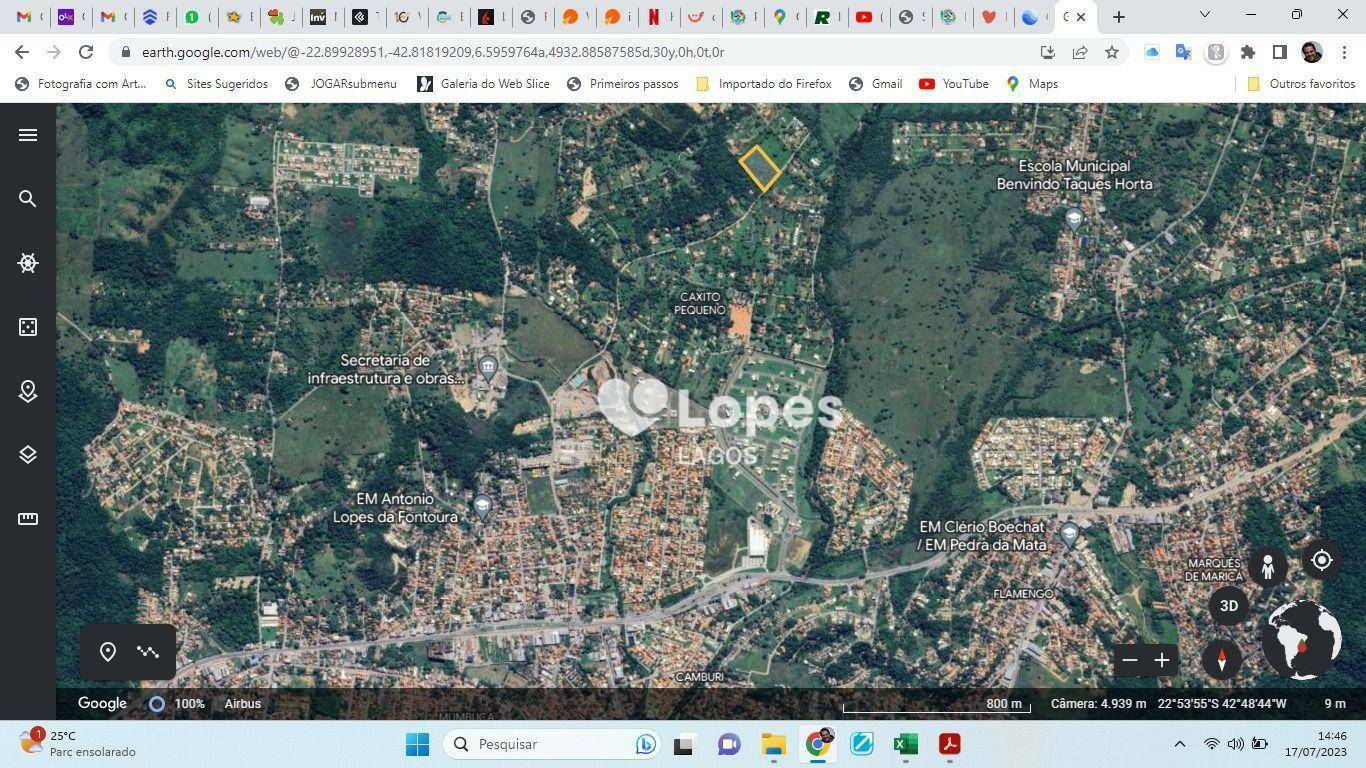
Task: Open a new browser tab
Action: point(1119,16)
